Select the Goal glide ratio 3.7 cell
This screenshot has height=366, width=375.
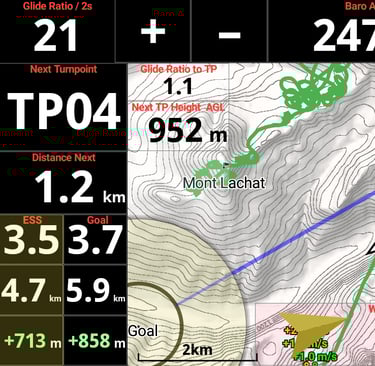tap(95, 239)
